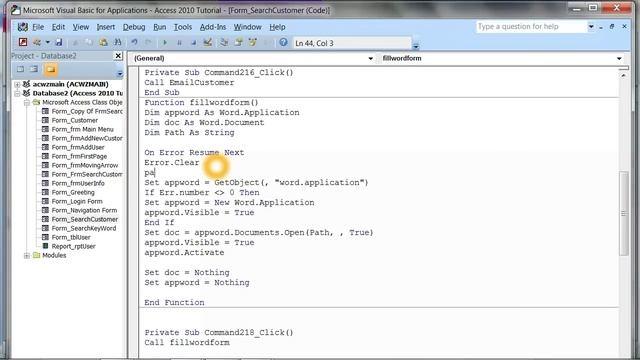Click the Reset stop toolbar icon

point(193,42)
